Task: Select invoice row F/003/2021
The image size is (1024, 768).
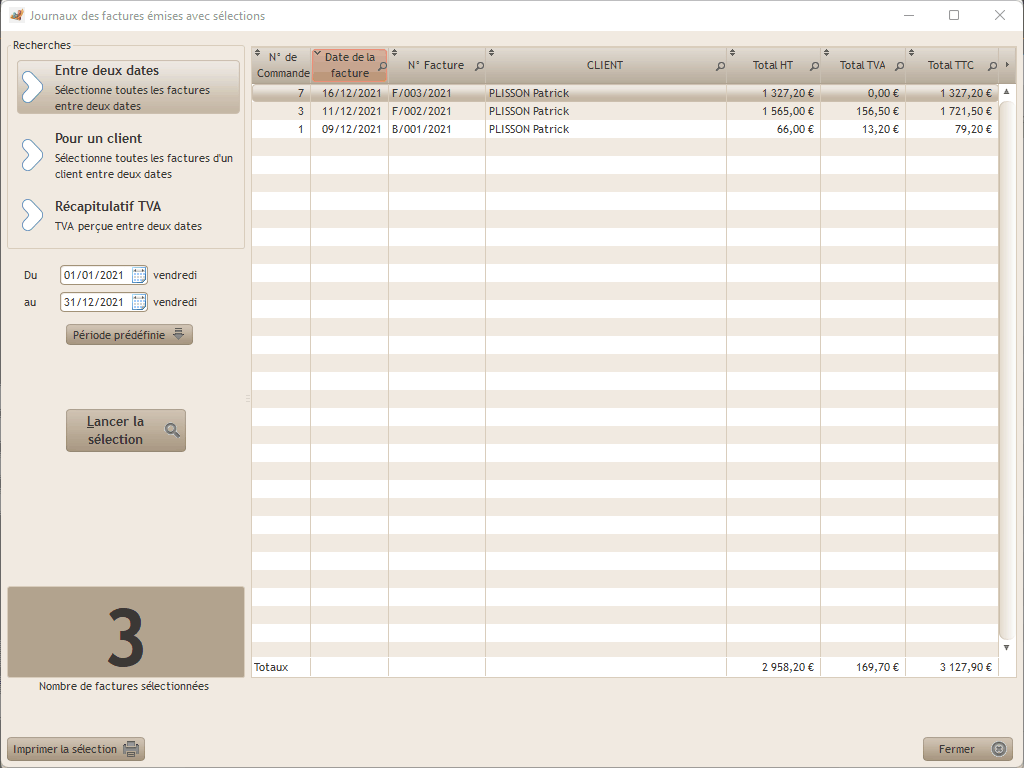Action: [x=625, y=93]
